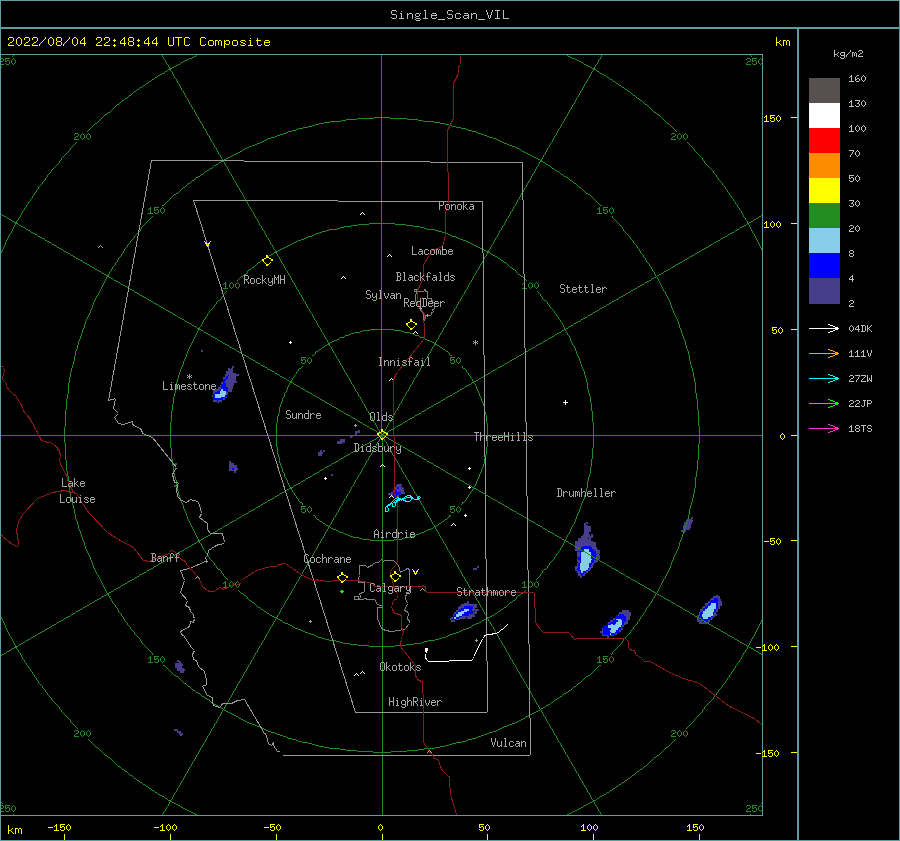
Task: Click the red 100 kg/m2 legend swatch
Action: [x=824, y=140]
